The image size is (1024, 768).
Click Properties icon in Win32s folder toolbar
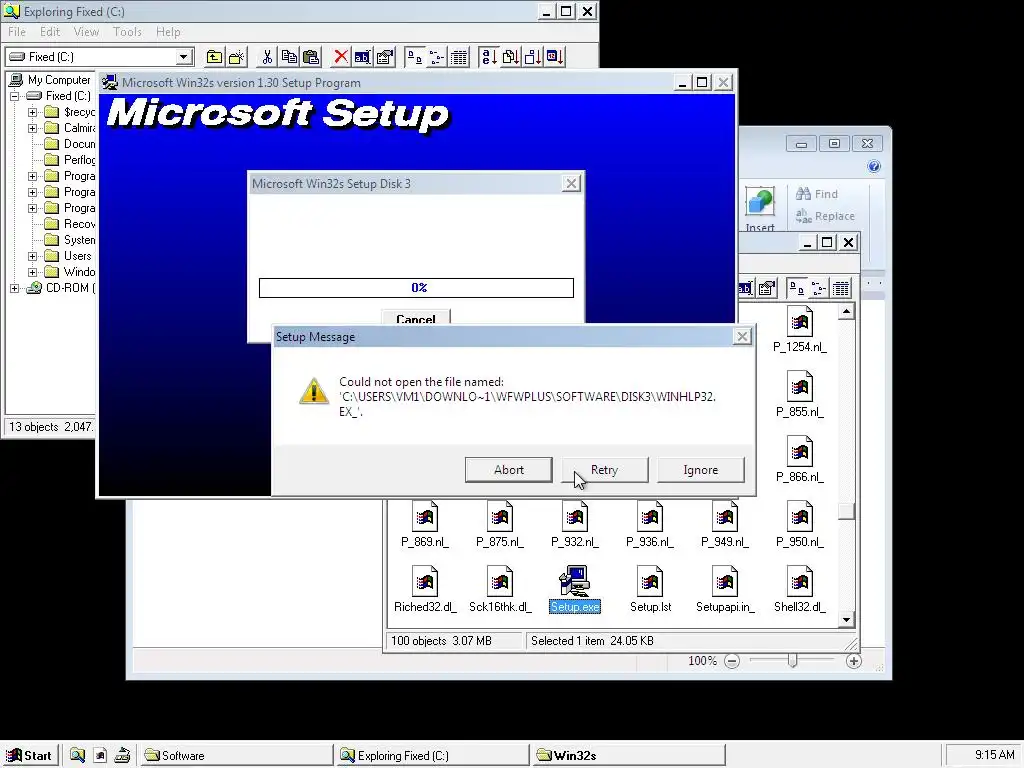tap(767, 287)
